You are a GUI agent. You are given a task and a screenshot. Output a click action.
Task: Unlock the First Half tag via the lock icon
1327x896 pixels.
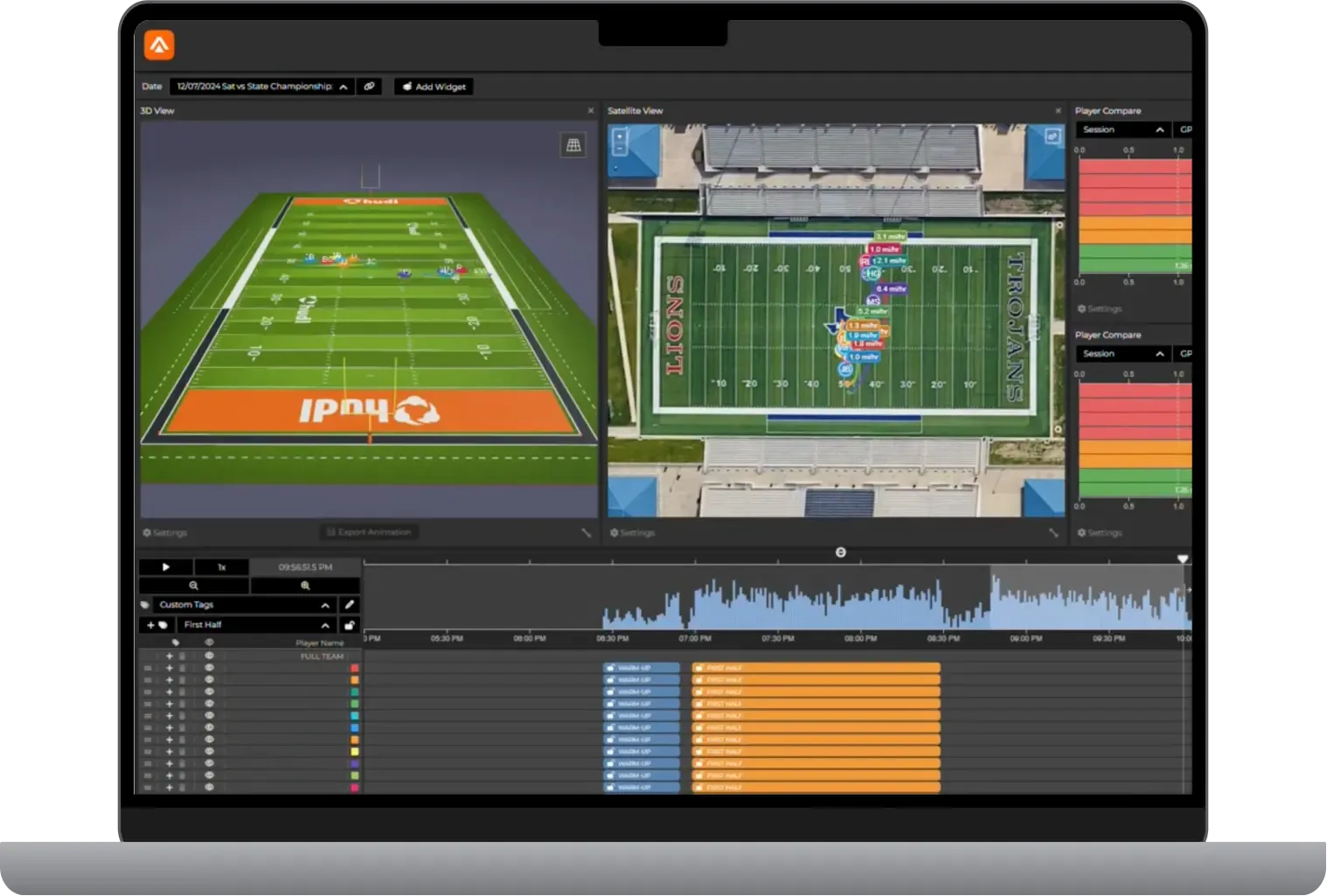tap(348, 625)
